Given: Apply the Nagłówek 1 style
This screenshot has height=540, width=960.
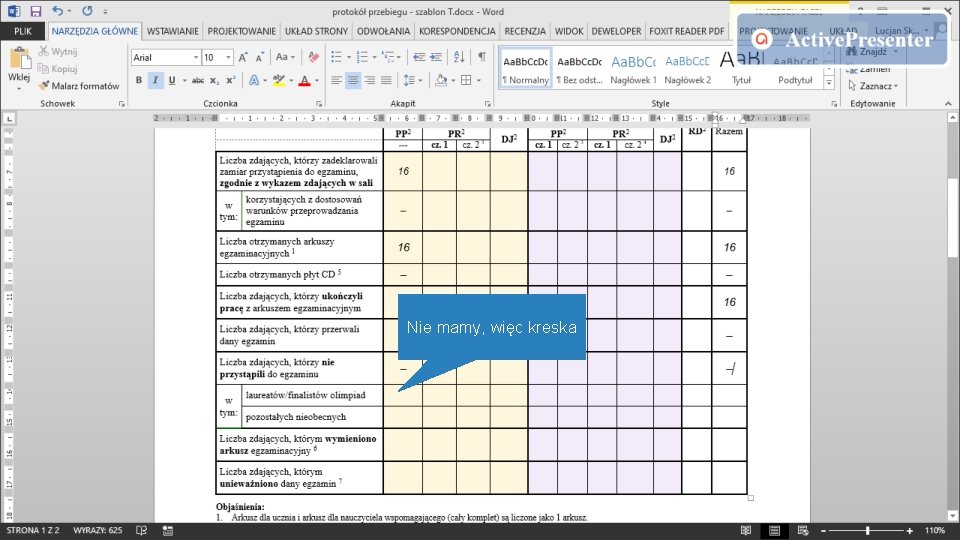Looking at the screenshot, I should click(633, 68).
